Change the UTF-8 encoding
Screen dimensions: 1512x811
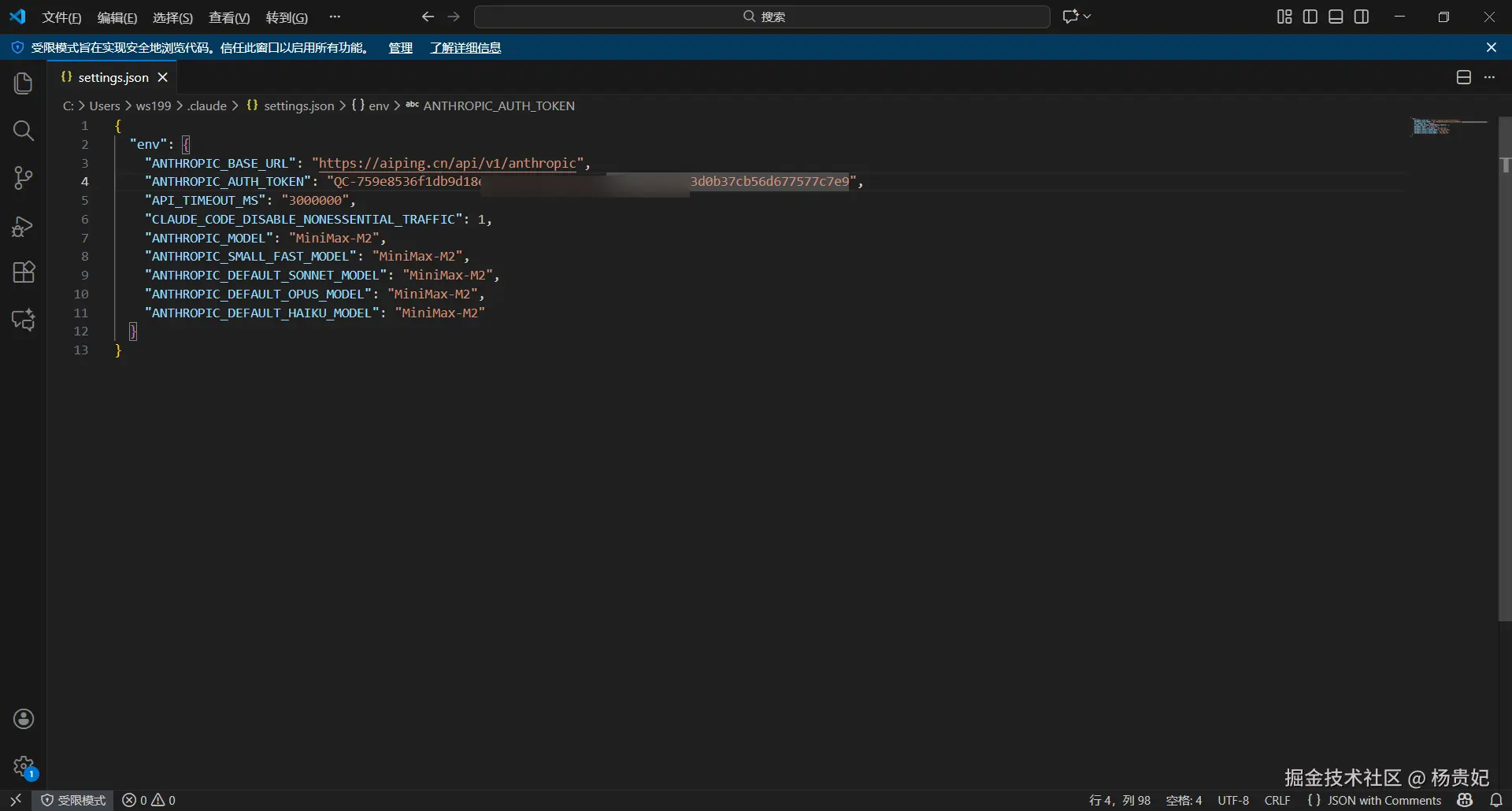(1233, 800)
